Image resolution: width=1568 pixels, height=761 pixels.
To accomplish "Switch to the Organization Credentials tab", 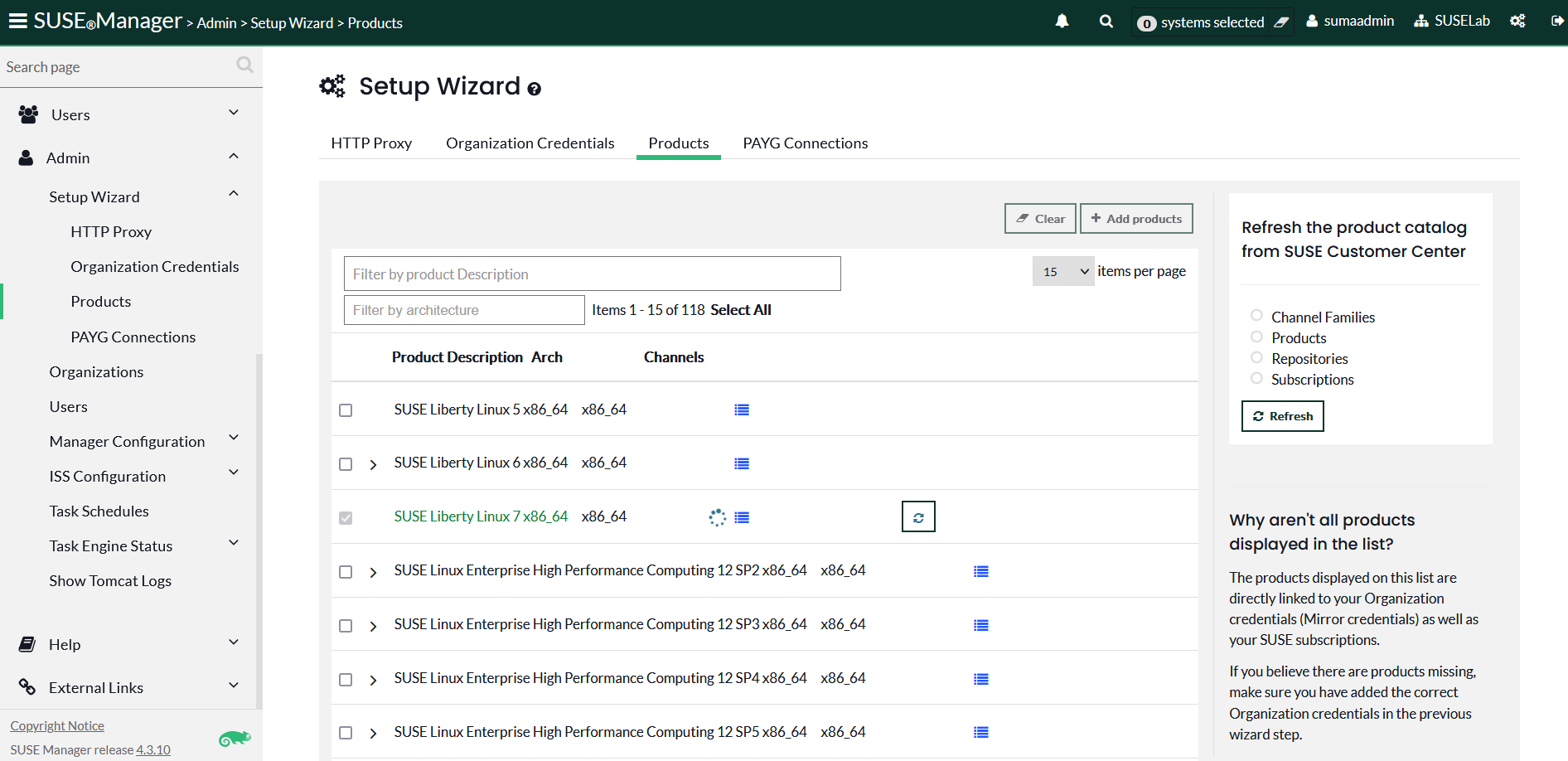I will click(x=530, y=143).
